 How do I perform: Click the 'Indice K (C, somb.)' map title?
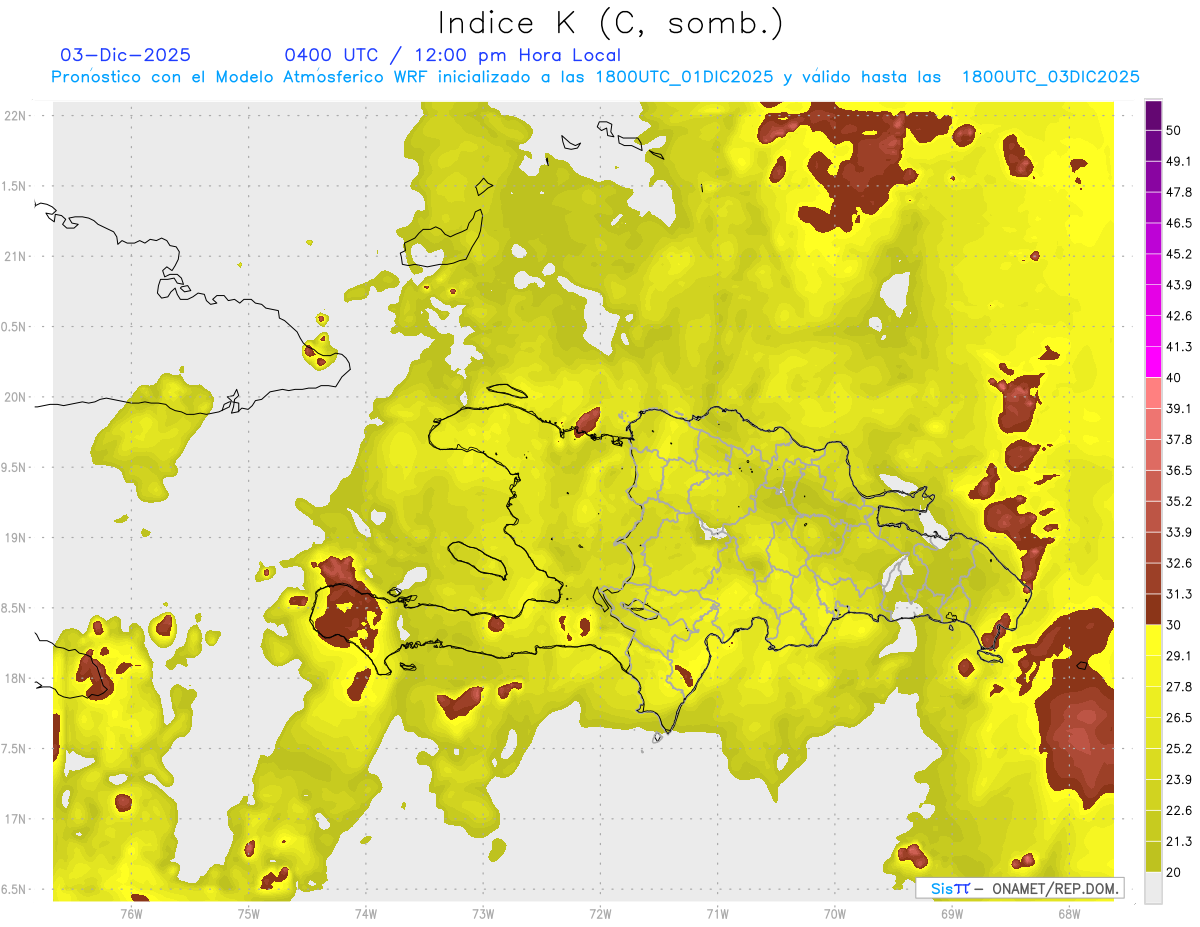tap(610, 23)
